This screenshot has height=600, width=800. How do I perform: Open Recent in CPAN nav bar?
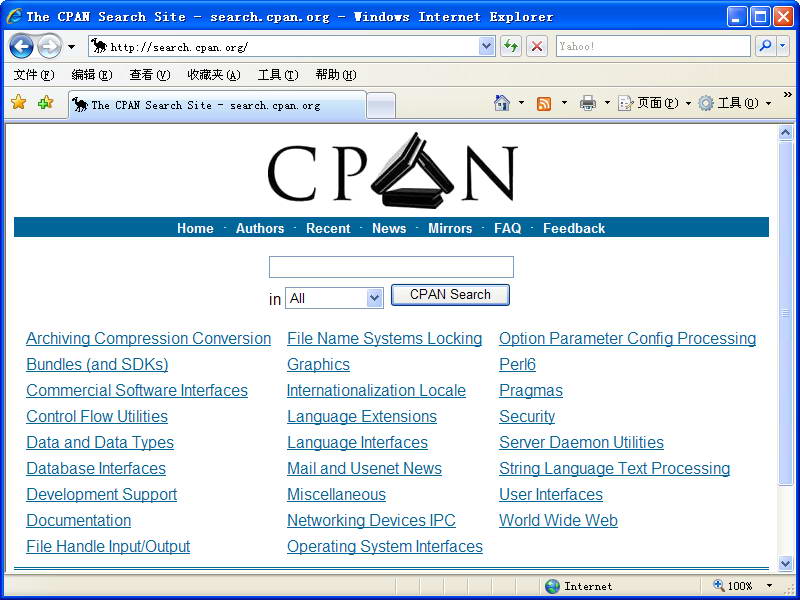pos(328,228)
